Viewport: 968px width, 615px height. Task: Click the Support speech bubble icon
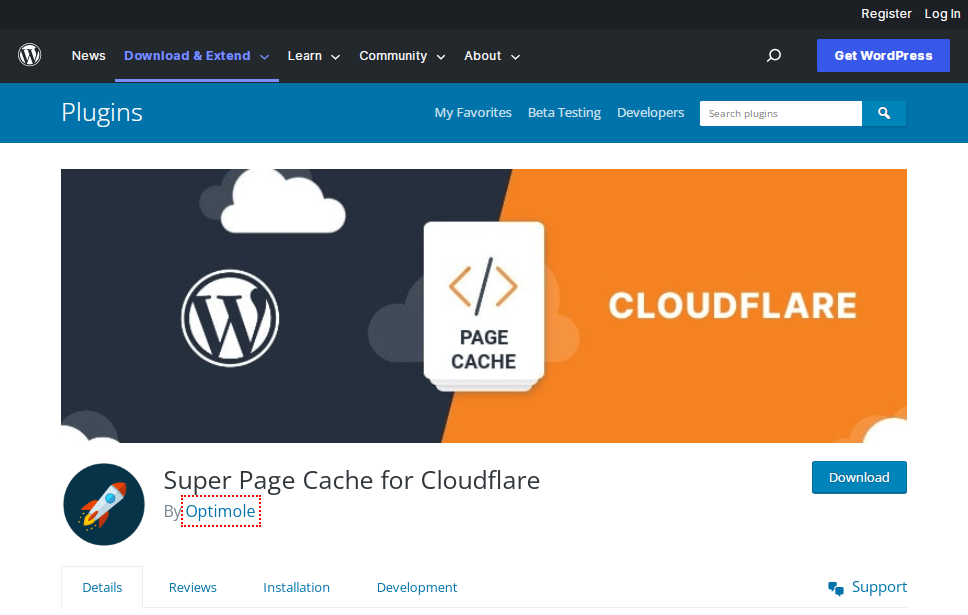point(836,588)
